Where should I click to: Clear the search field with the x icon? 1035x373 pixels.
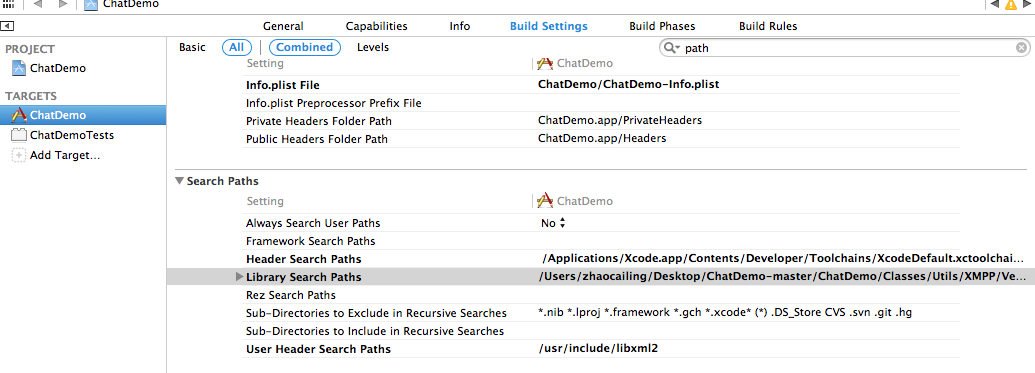click(x=1021, y=48)
